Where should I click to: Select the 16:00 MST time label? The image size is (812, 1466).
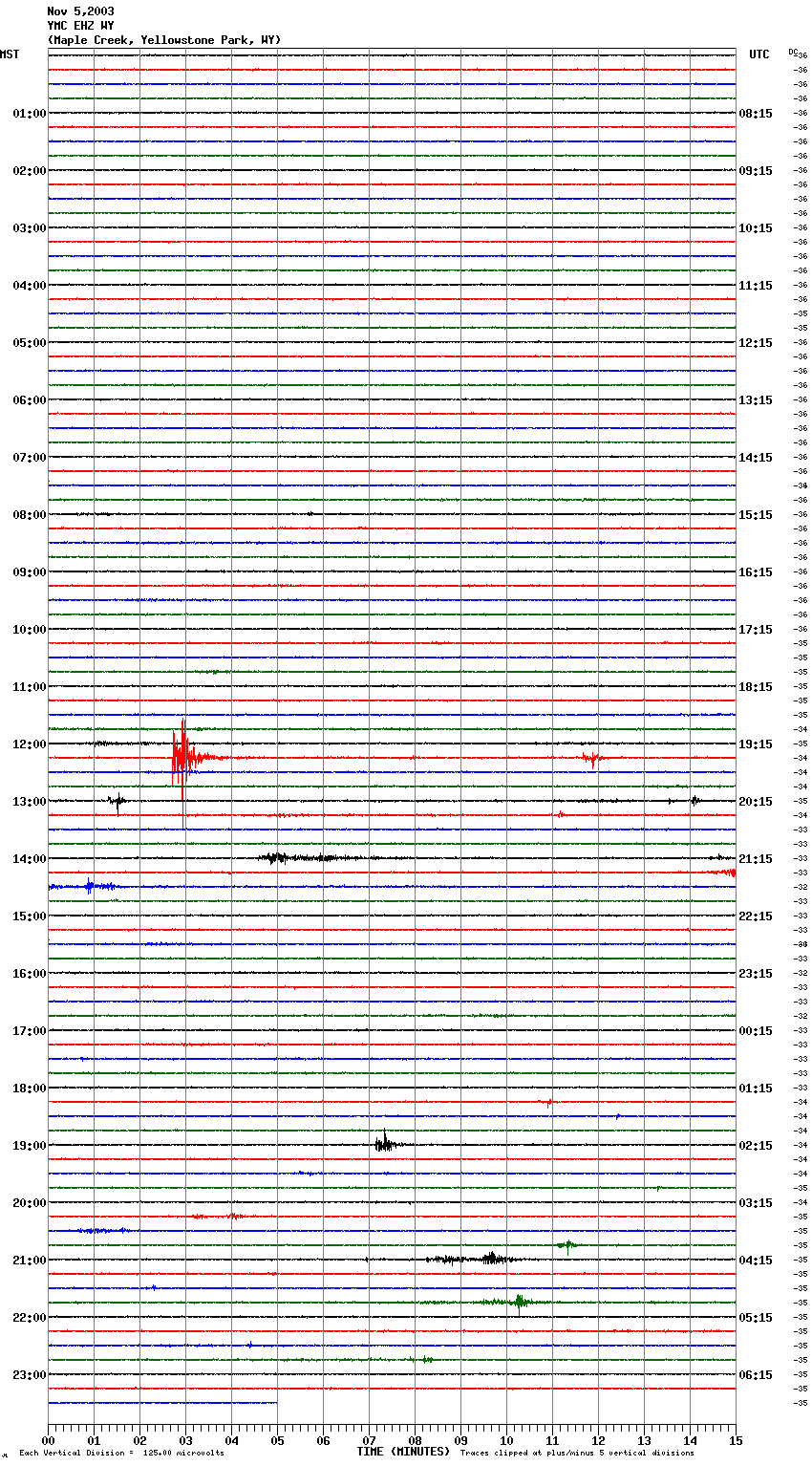point(30,974)
